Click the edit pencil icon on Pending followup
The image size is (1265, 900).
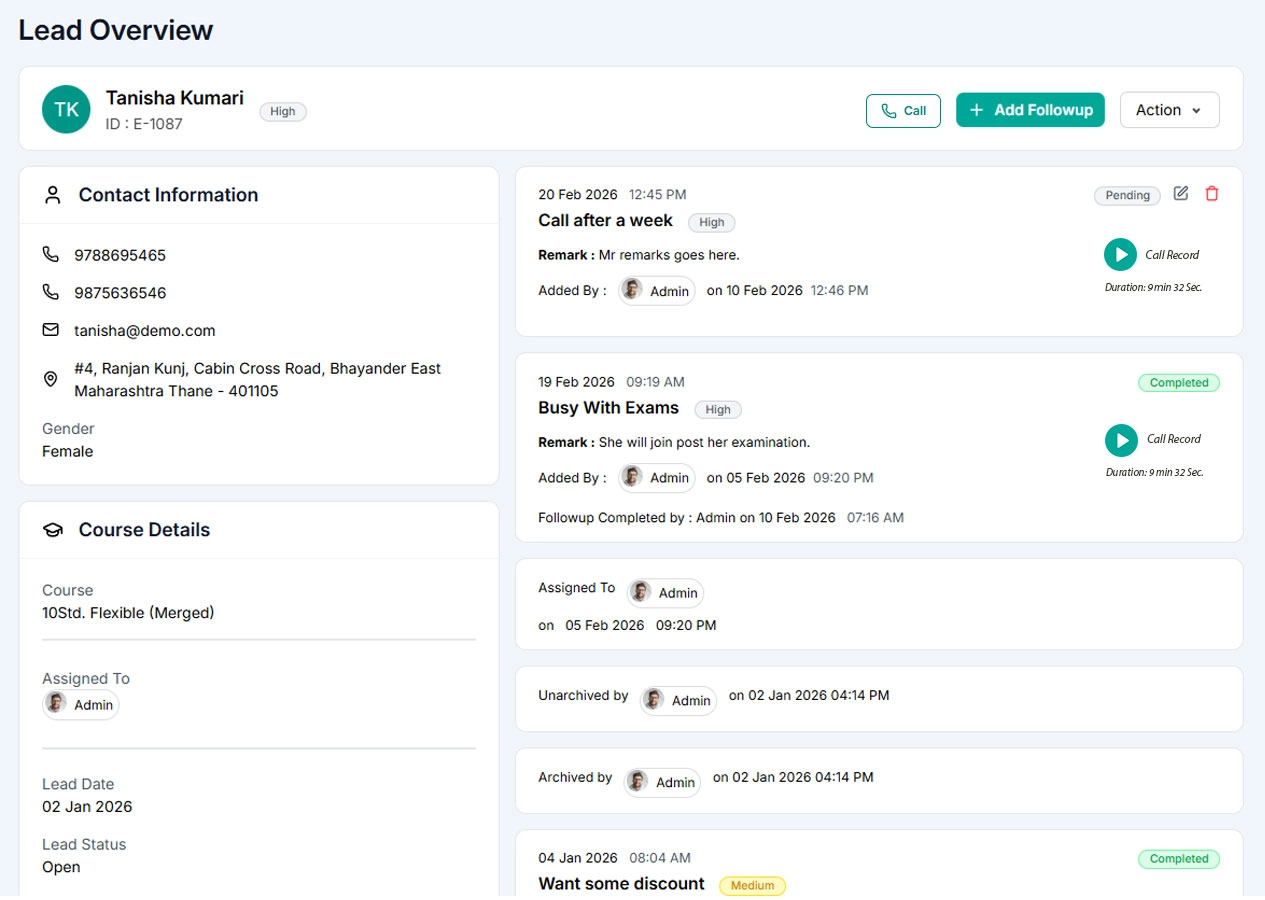pyautogui.click(x=1181, y=194)
